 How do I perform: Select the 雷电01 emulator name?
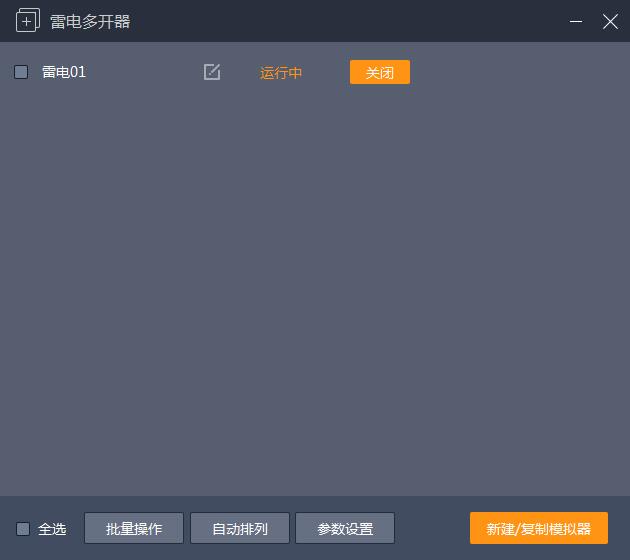click(64, 72)
